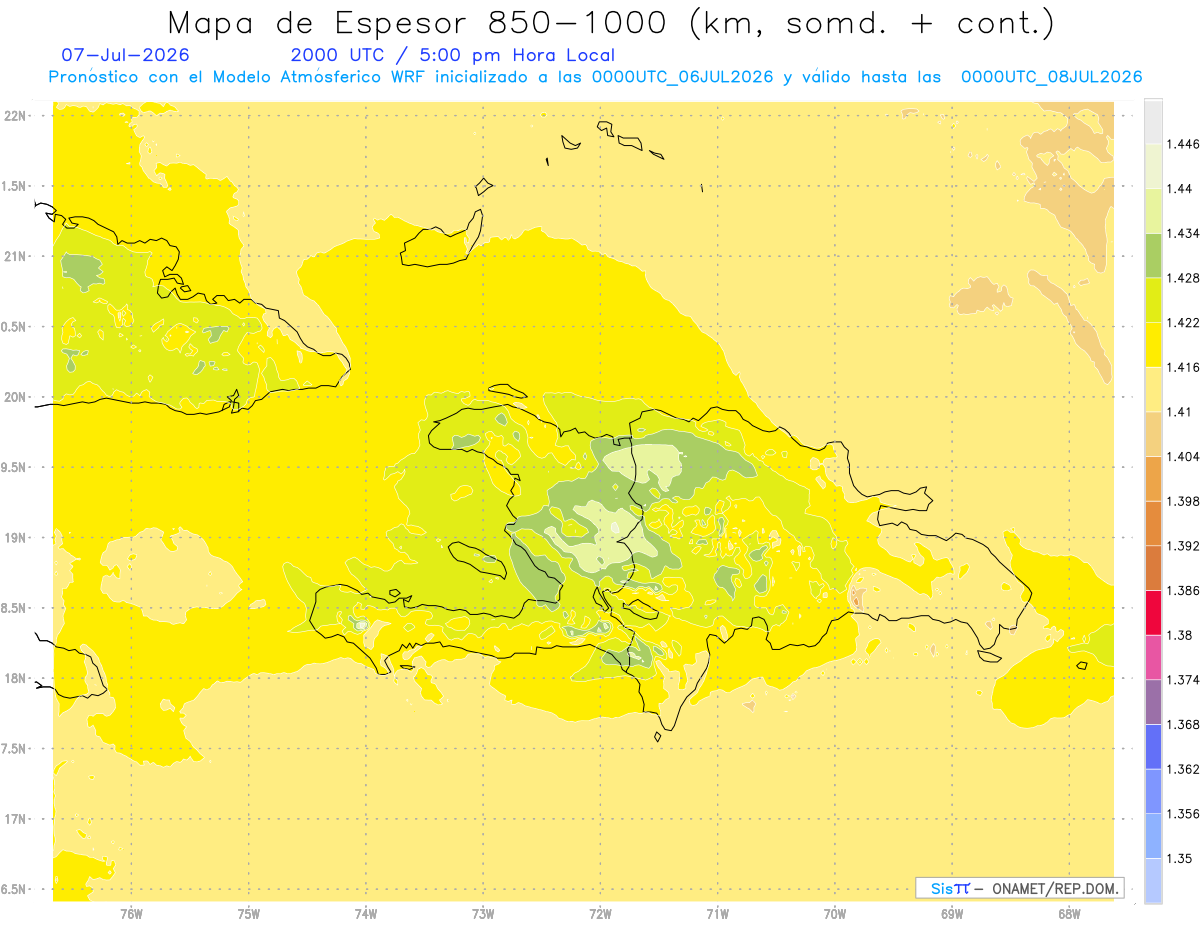1200x927 pixels.
Task: Select the '75W' longitude label
Action: [x=249, y=913]
